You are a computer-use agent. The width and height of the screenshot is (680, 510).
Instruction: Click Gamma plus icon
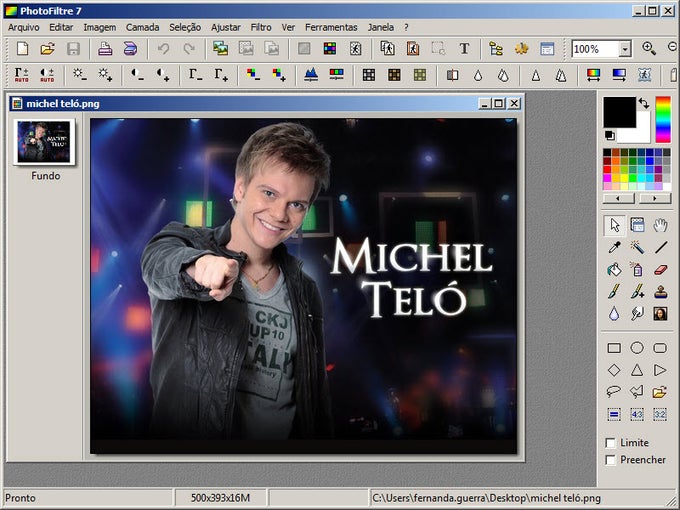221,75
